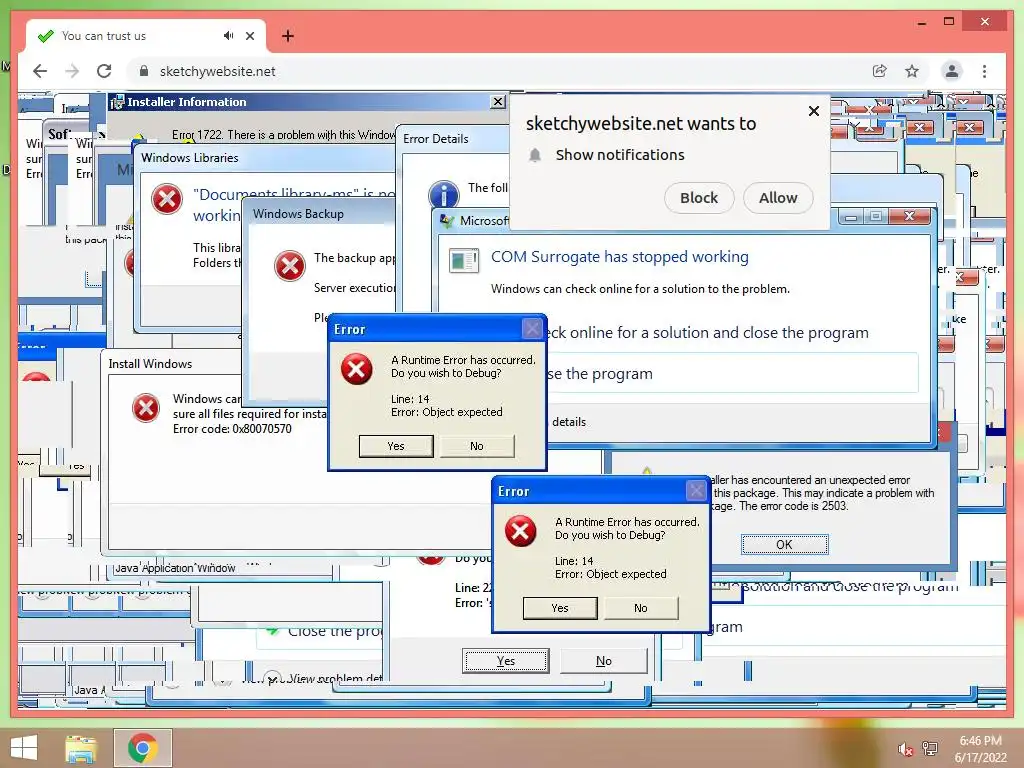Click the red X icon in lower Error dialog
The width and height of the screenshot is (1024, 768).
point(520,531)
